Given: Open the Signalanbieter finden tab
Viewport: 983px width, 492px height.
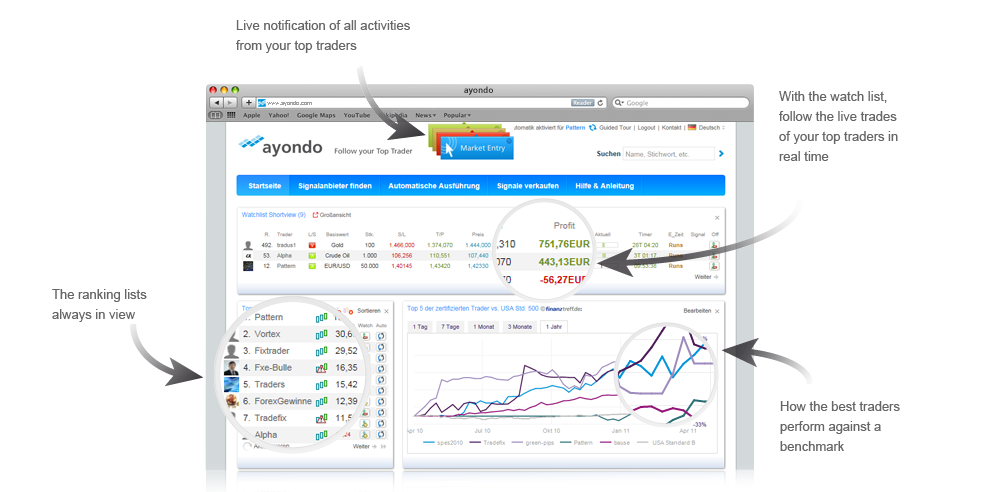Looking at the screenshot, I should [334, 186].
